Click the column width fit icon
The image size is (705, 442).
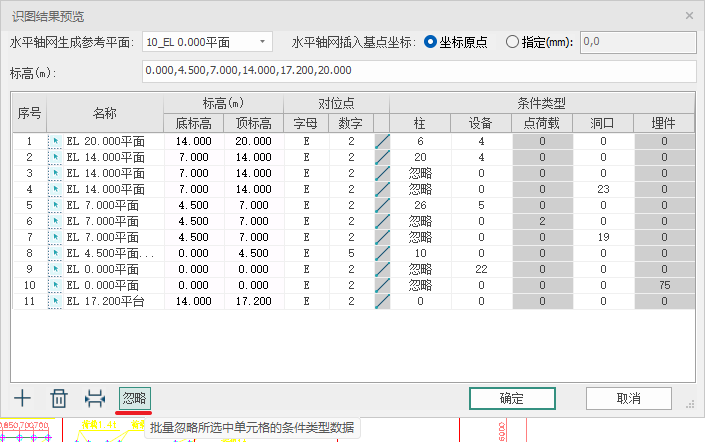coord(95,398)
